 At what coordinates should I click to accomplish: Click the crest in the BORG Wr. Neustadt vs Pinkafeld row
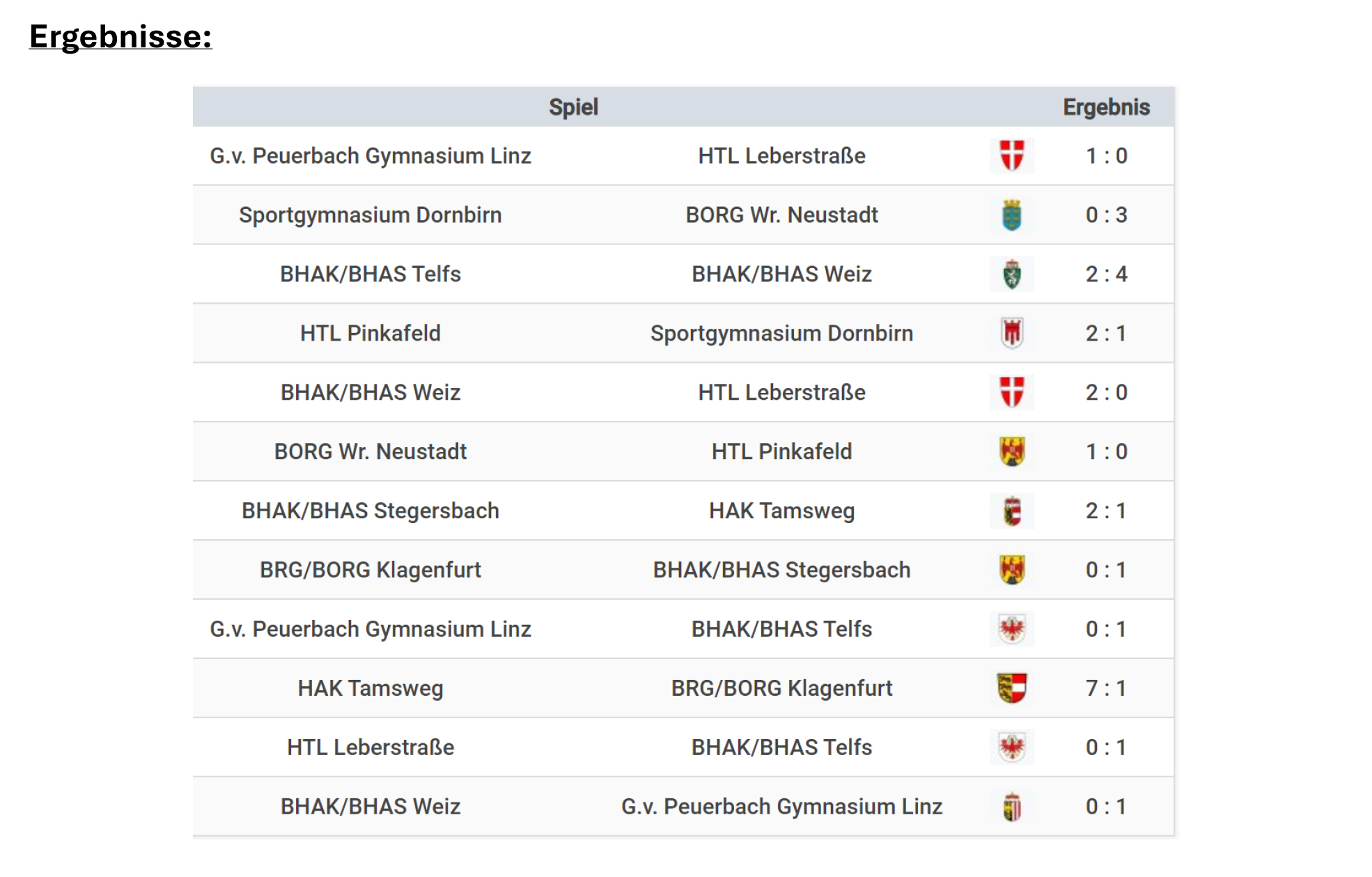(1011, 452)
